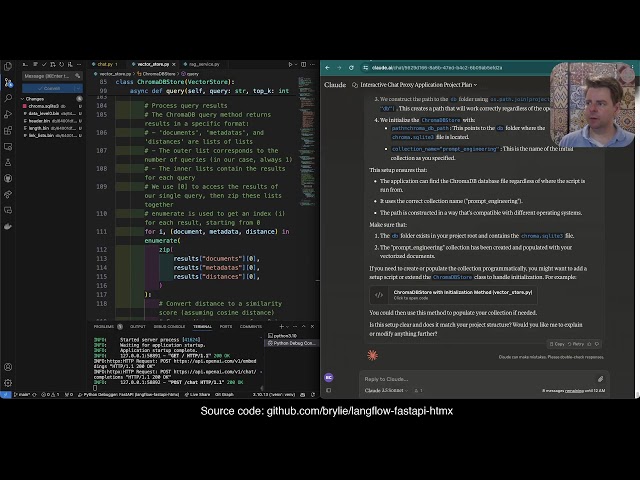Maximize the terminal panel with the up chevron

[303, 327]
